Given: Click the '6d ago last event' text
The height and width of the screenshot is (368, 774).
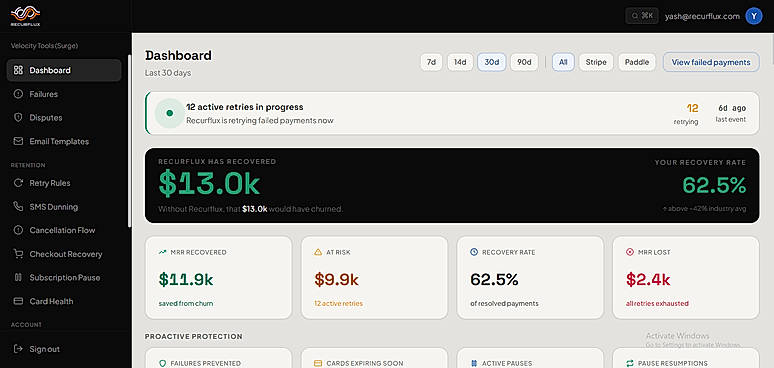Looking at the screenshot, I should pyautogui.click(x=731, y=113).
